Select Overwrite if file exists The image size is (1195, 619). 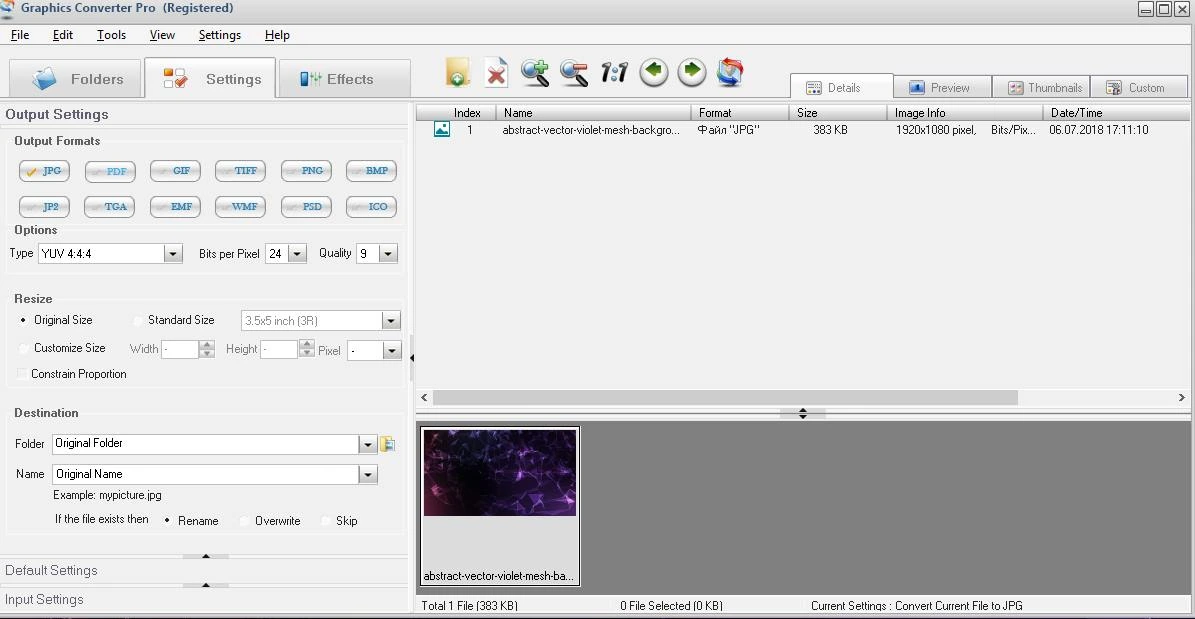point(245,521)
